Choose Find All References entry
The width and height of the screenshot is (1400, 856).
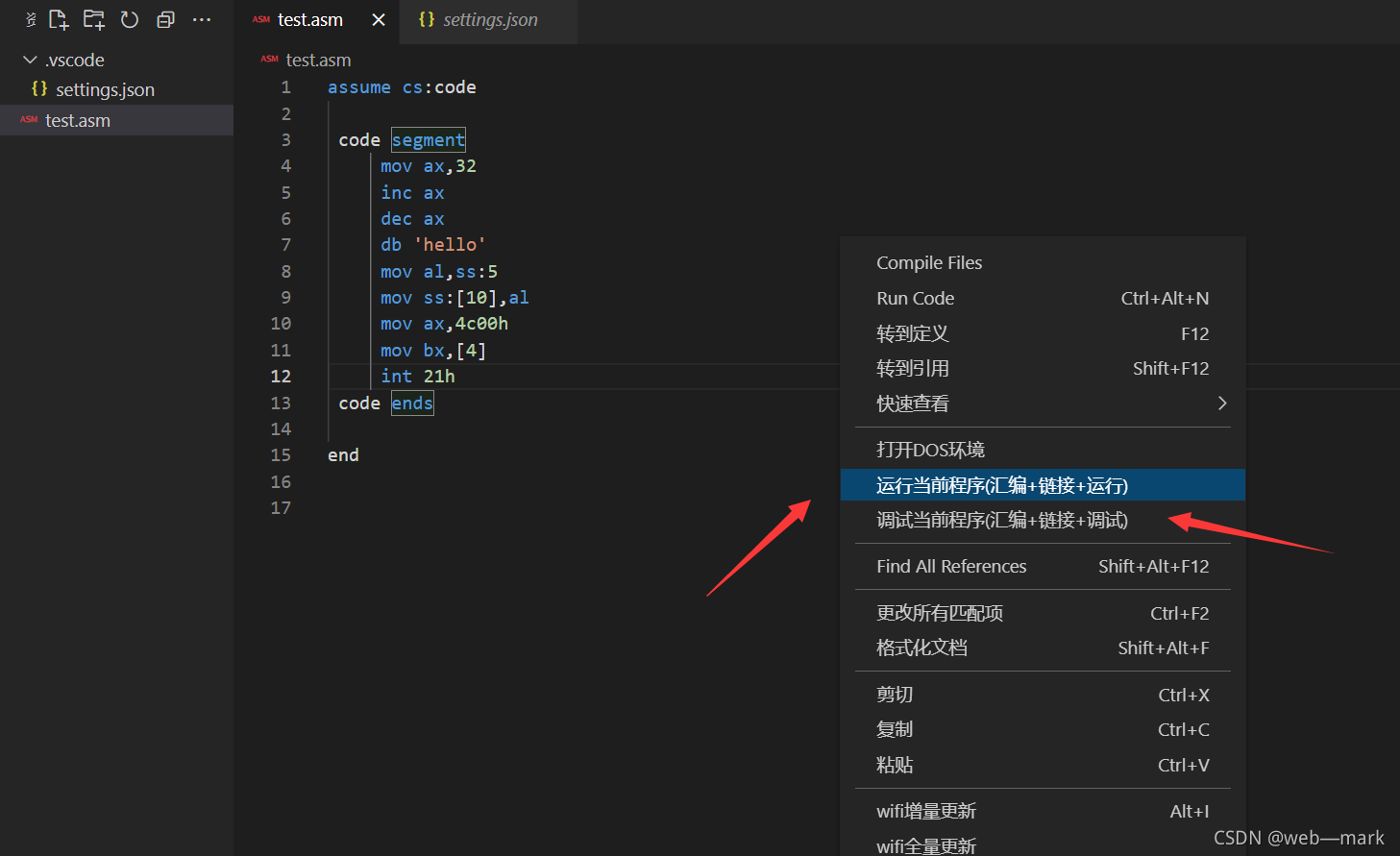1043,567
